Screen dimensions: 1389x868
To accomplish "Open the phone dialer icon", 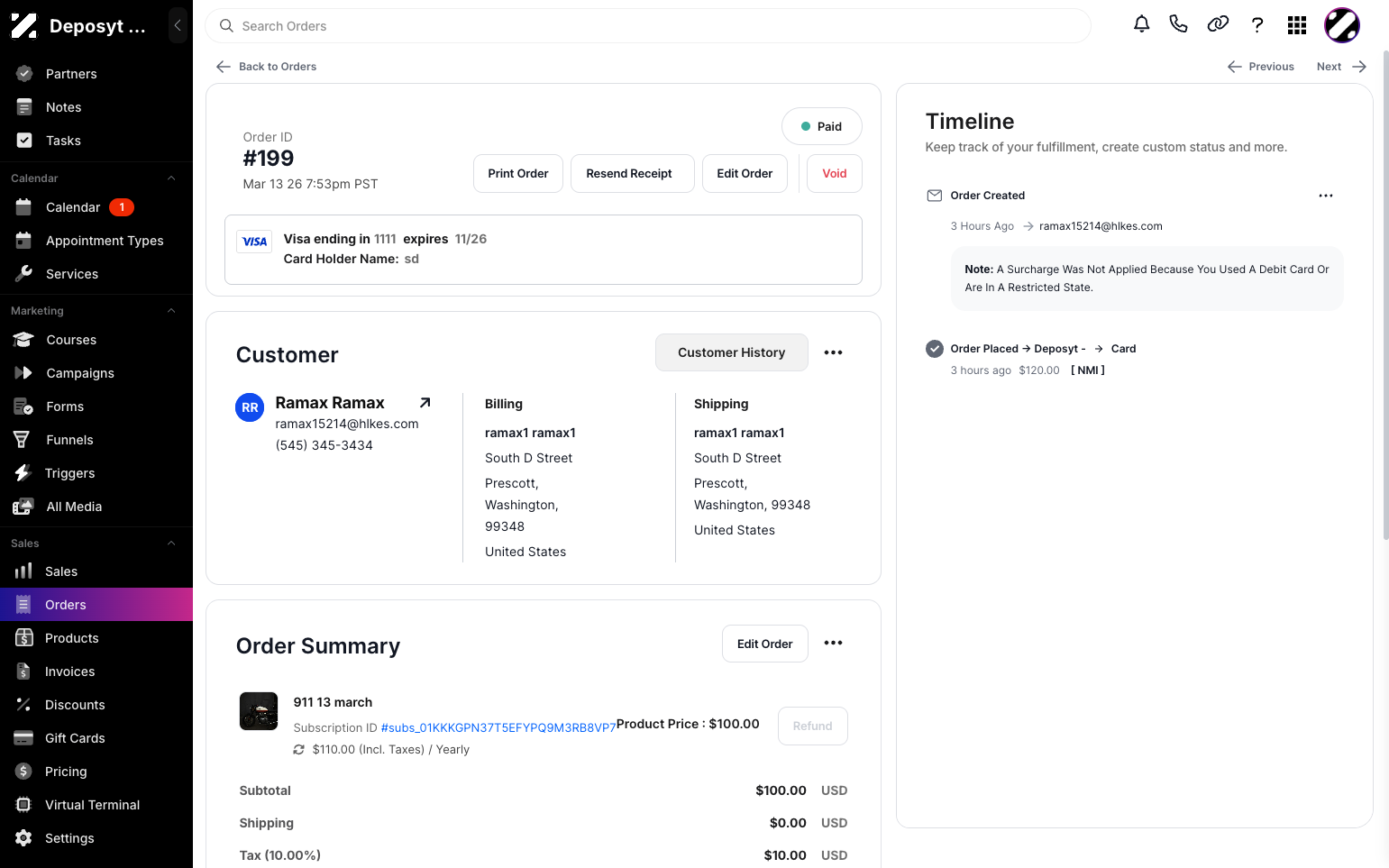I will click(1178, 24).
